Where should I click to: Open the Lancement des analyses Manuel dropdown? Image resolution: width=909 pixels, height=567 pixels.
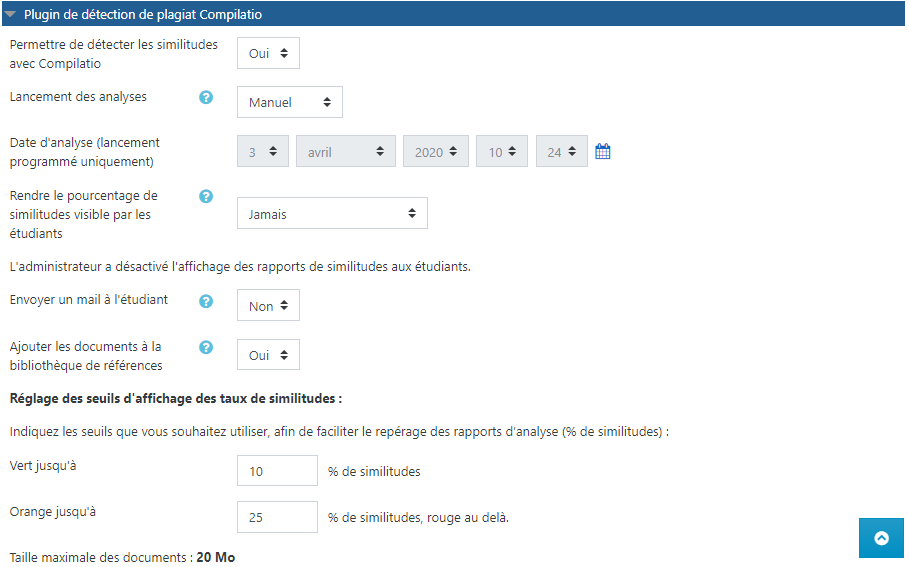coord(289,102)
